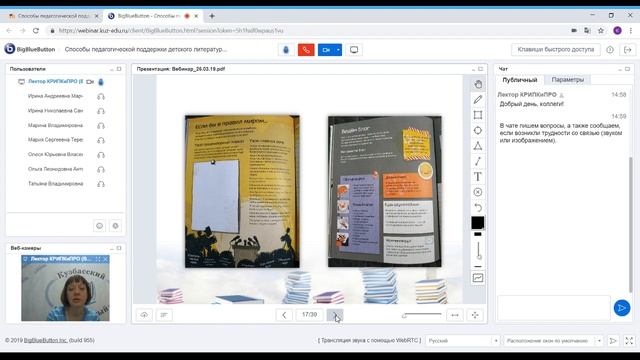Screen dimensions: 640x360
Task: Select user Ирина Андреевна in list
Action: tap(56, 96)
